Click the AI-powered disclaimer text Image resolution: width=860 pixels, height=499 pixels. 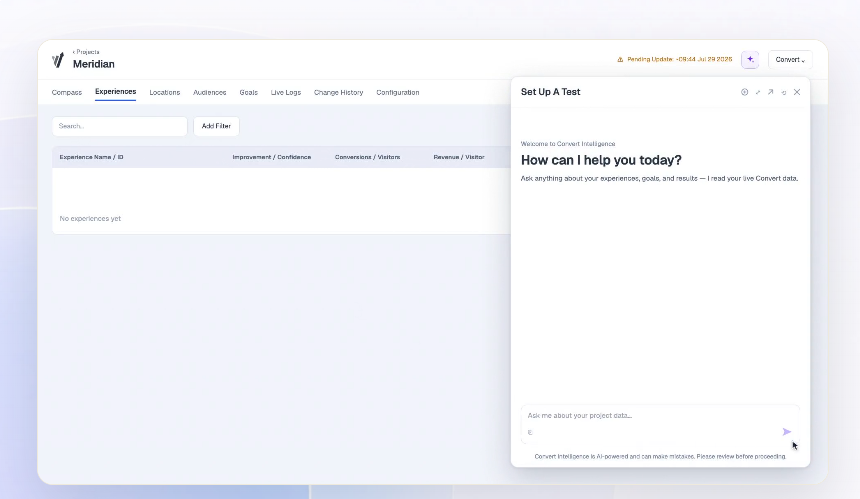[x=660, y=456]
